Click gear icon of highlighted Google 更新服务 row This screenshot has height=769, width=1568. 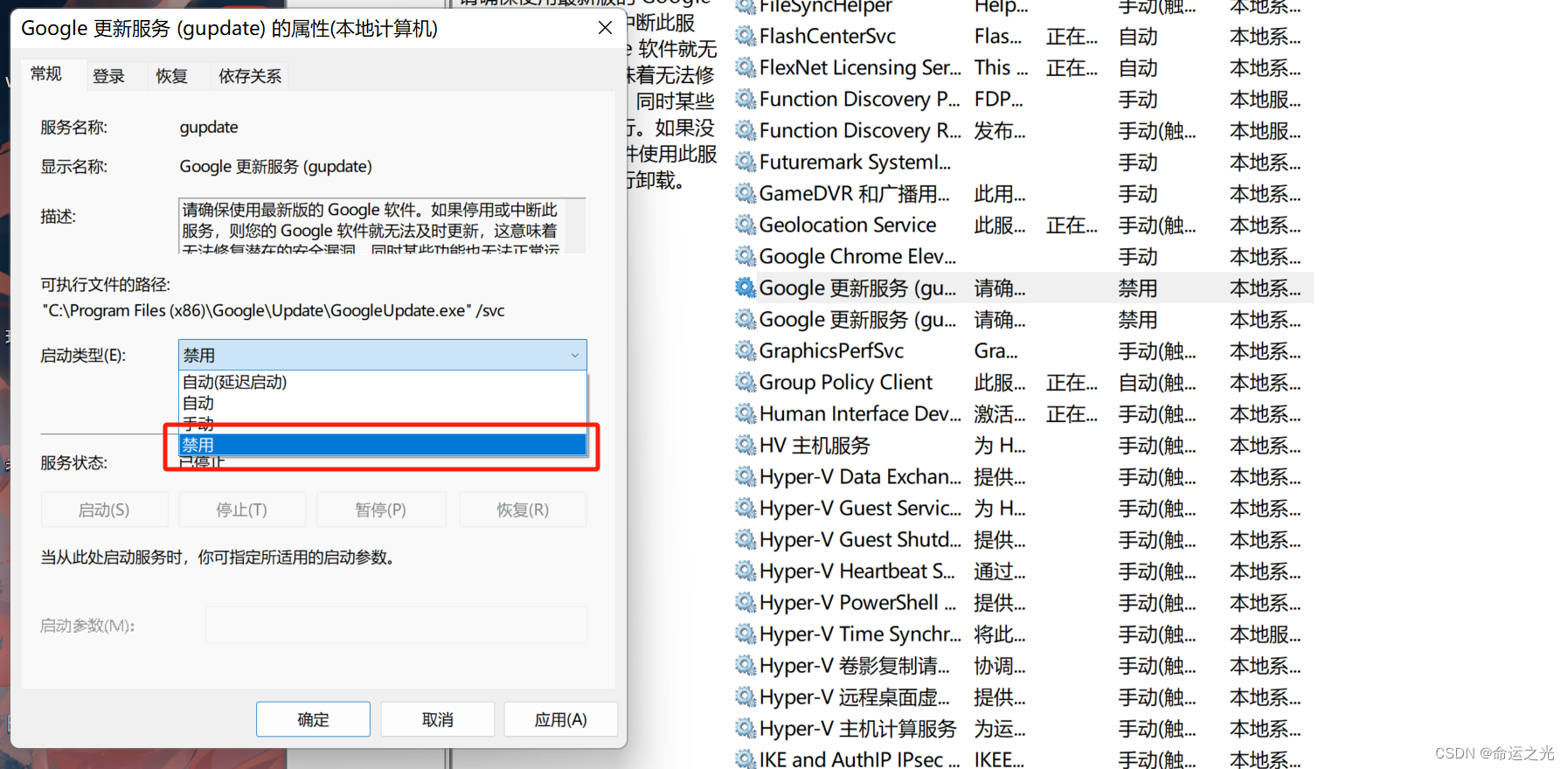(x=745, y=288)
